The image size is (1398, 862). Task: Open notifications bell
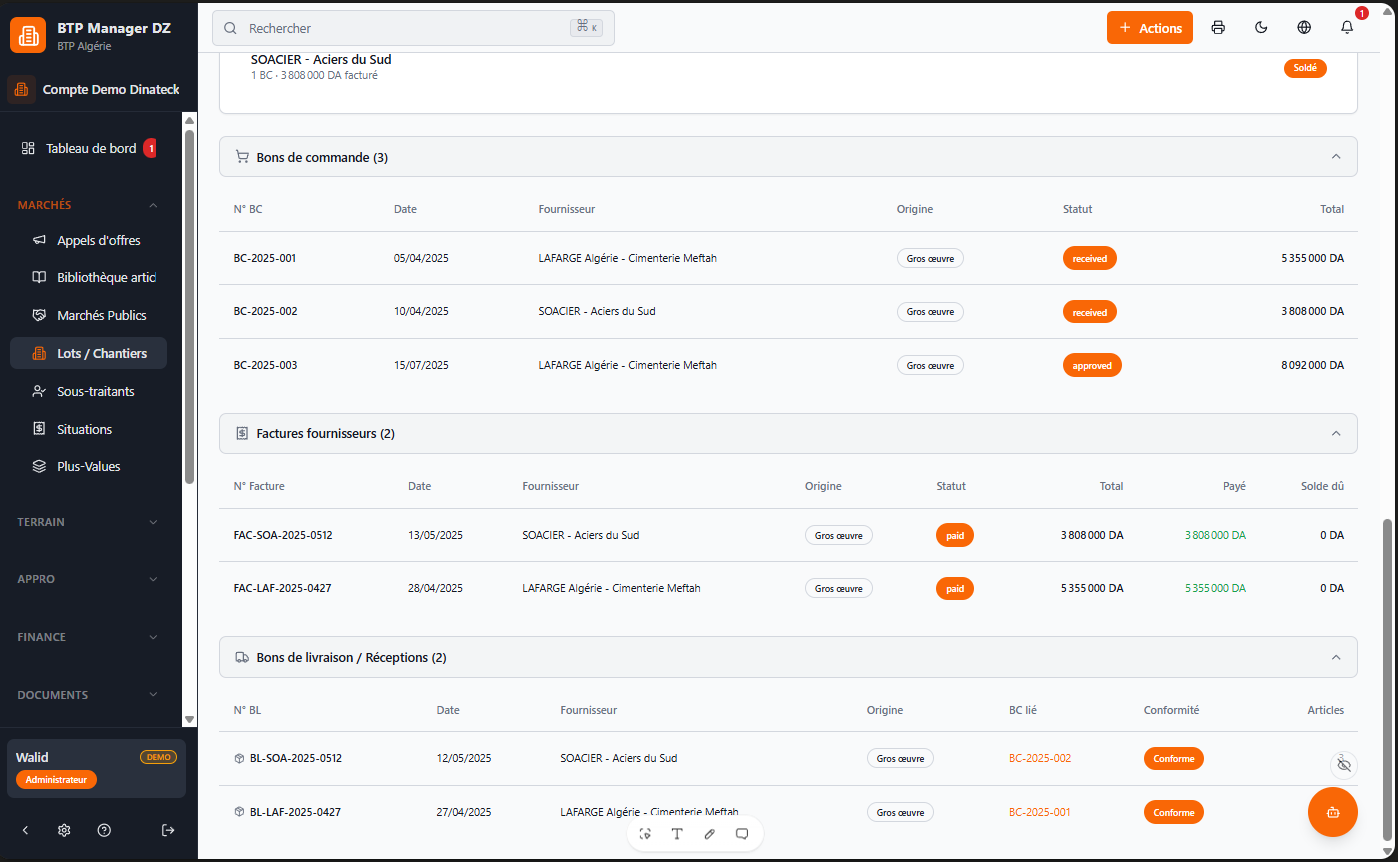1347,28
